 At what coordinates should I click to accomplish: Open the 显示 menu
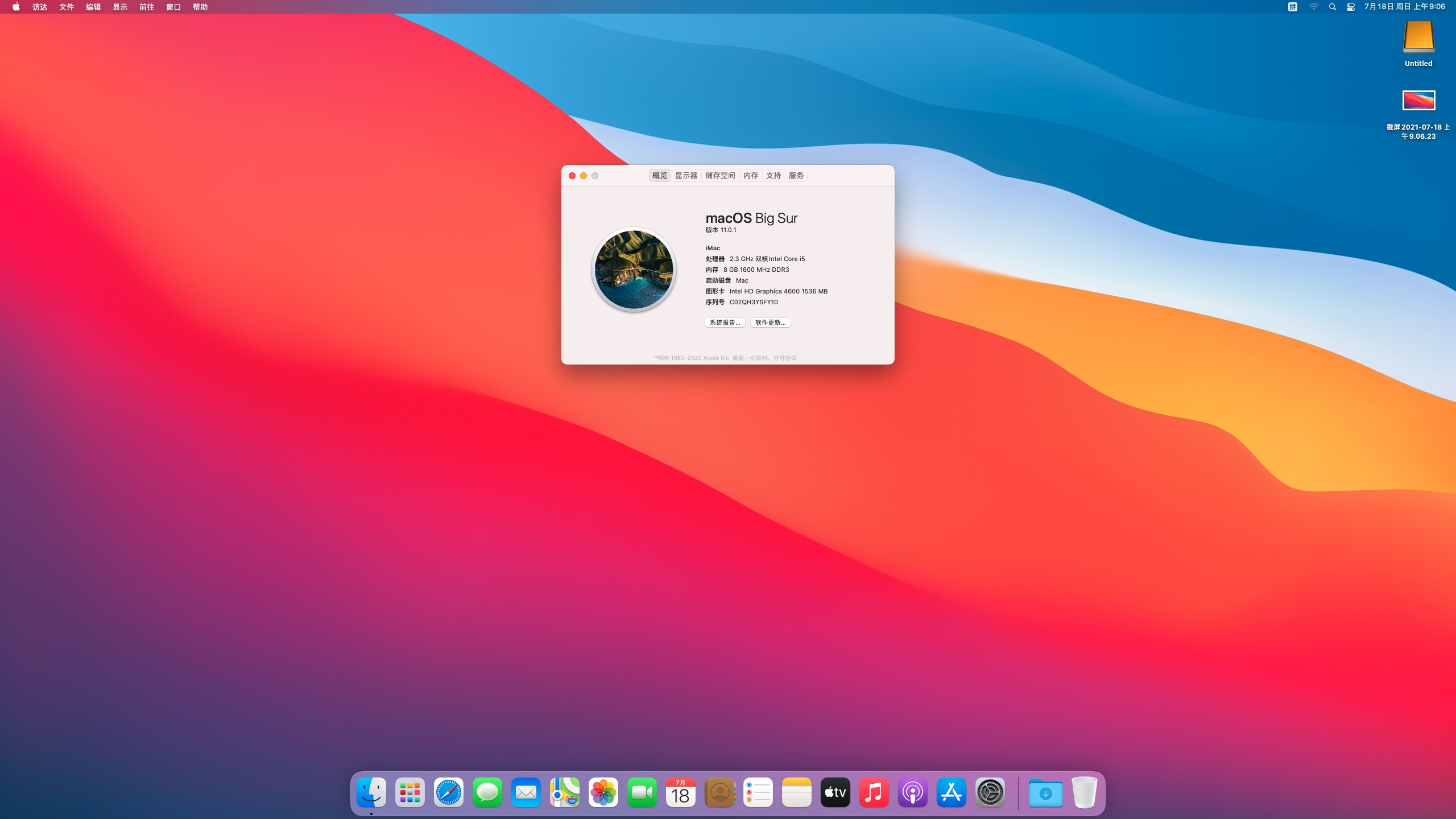click(120, 7)
